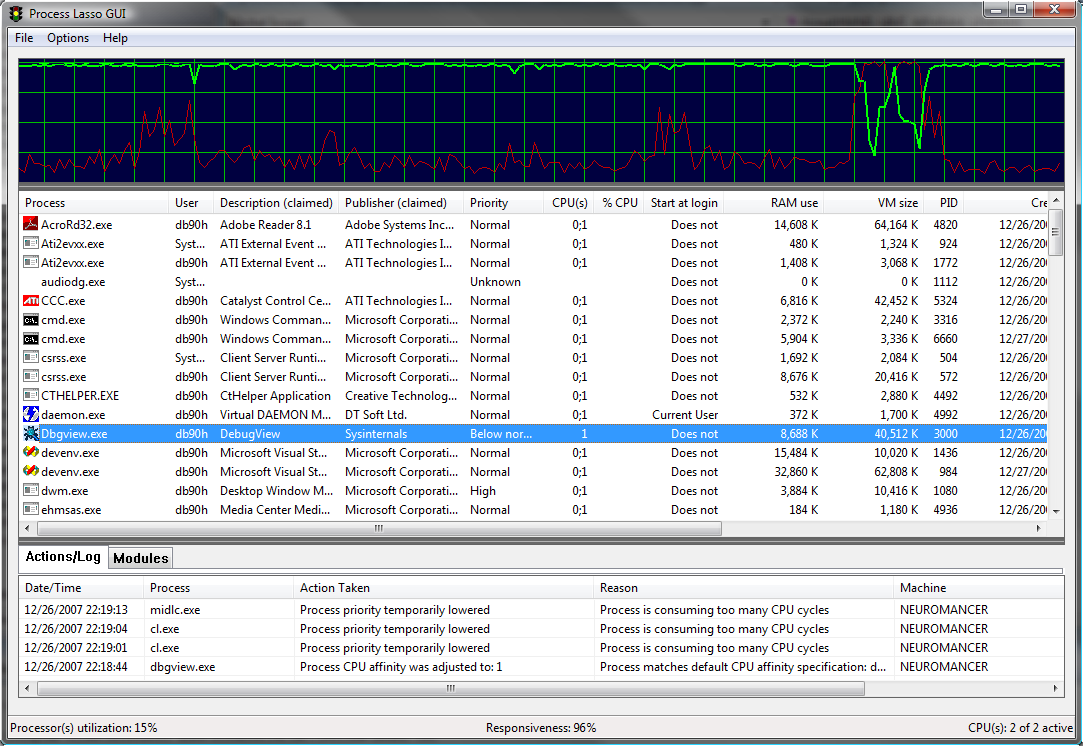Click 'Processor(s) utilization: 15%' status text
This screenshot has width=1083, height=746.
(x=84, y=728)
